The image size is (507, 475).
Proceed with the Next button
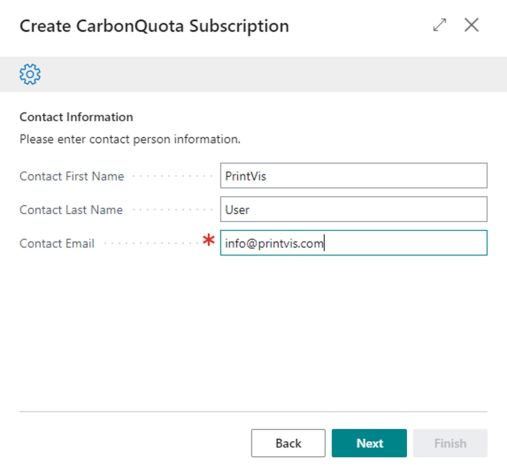pyautogui.click(x=369, y=443)
